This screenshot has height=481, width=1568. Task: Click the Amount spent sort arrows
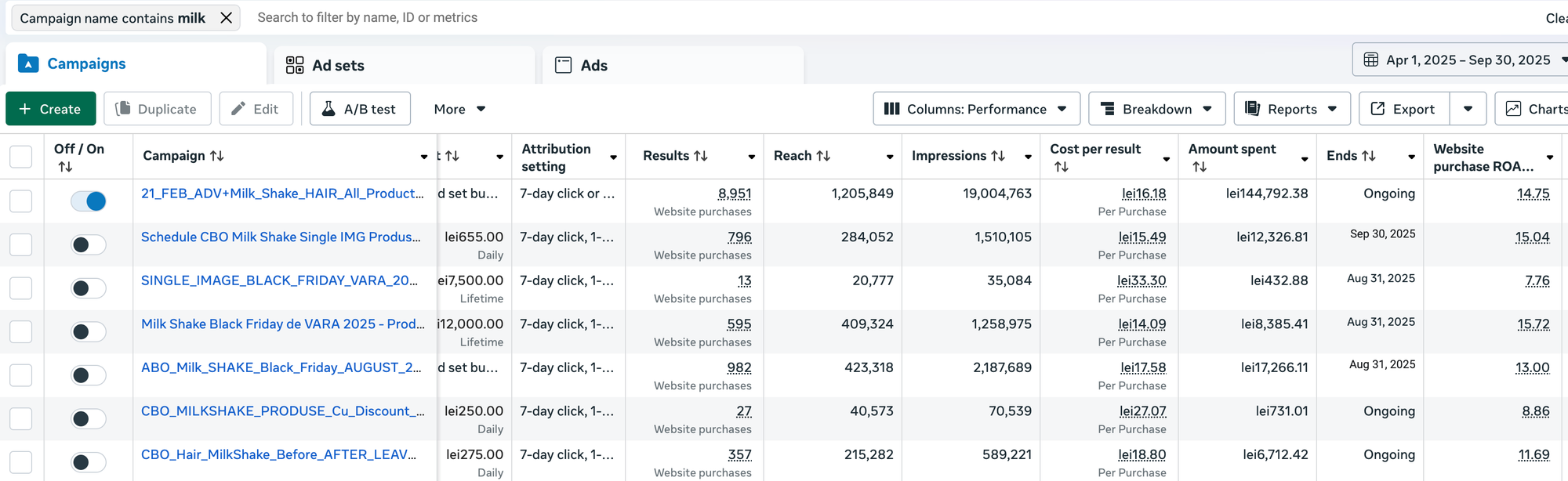pyautogui.click(x=1200, y=167)
